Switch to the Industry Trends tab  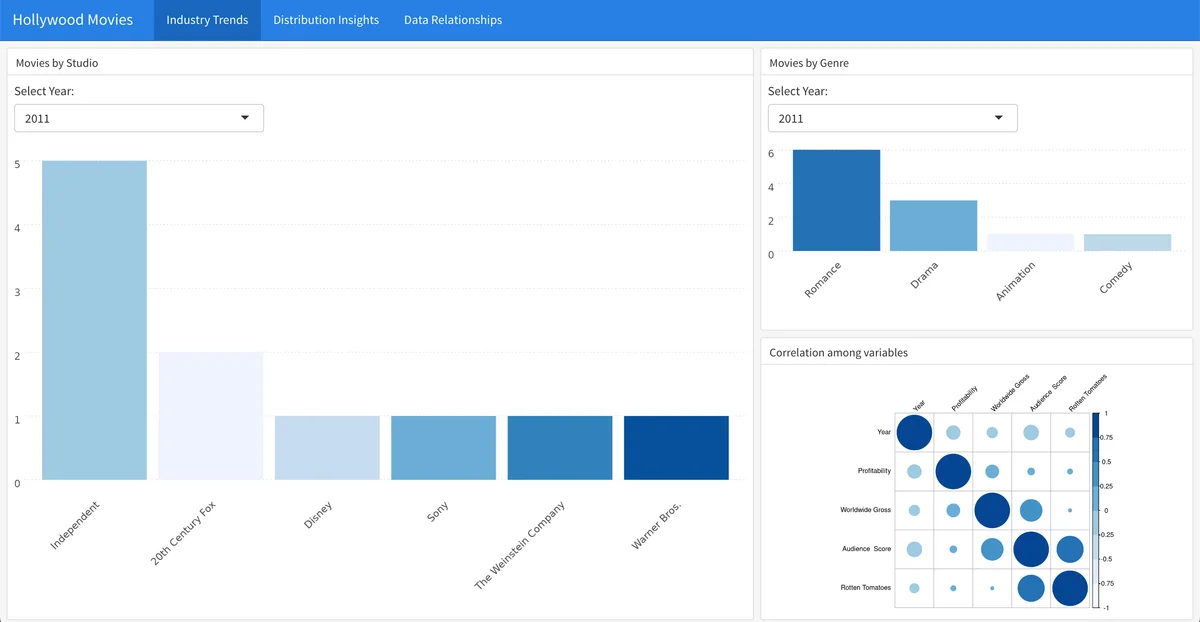207,20
